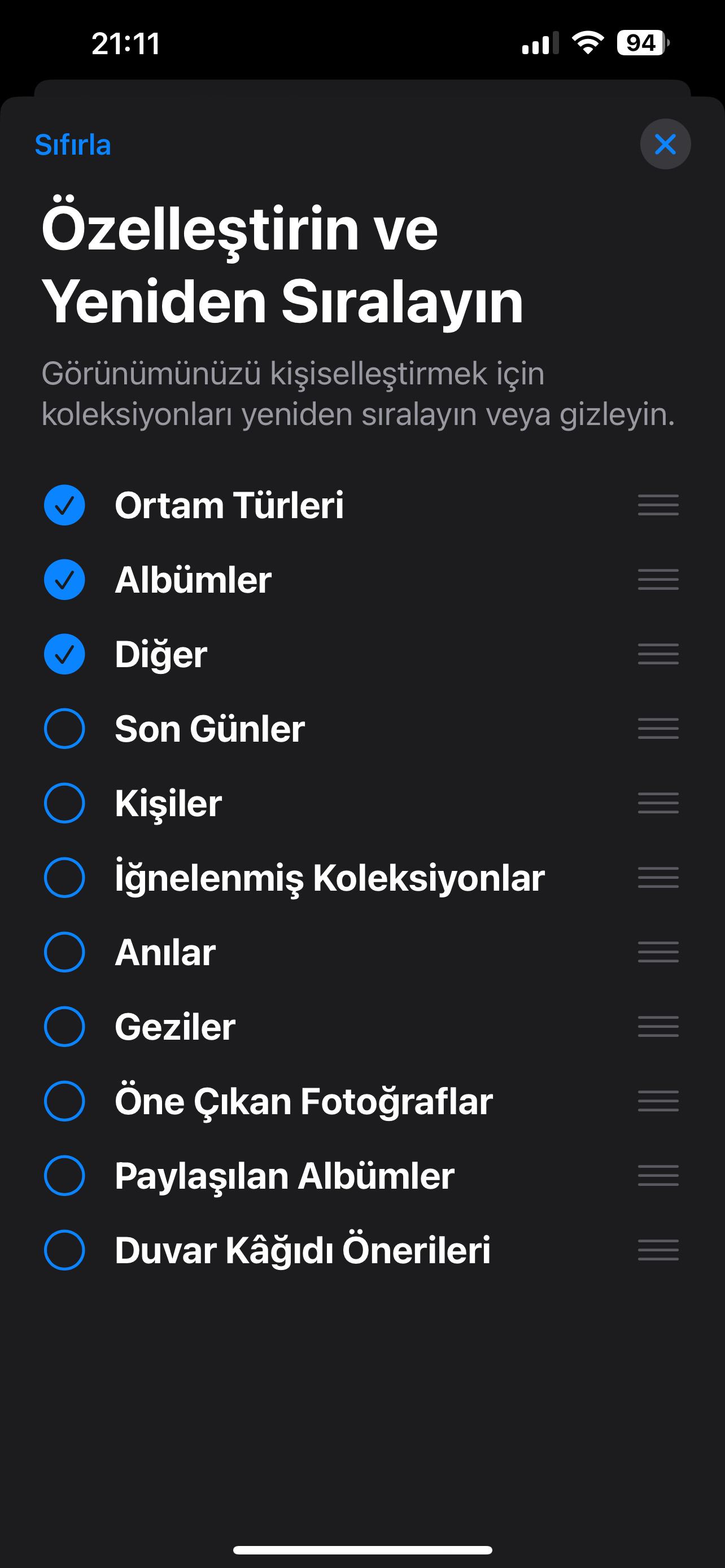Tap the home indicator bar at bottom
Screen dimensions: 725x1568
(363, 1550)
